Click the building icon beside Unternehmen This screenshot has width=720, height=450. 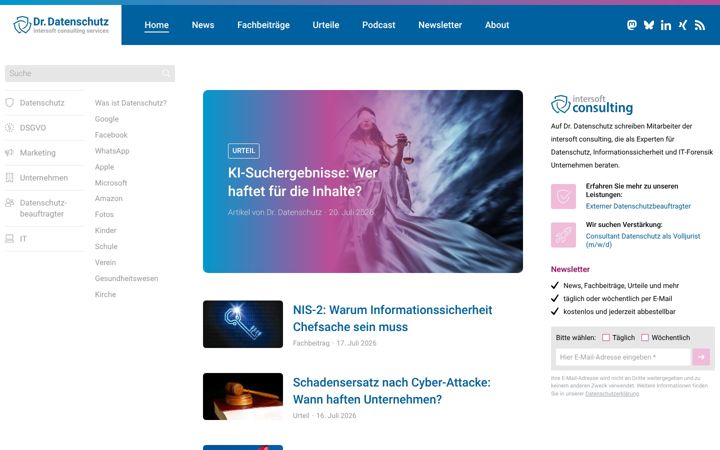(x=9, y=178)
